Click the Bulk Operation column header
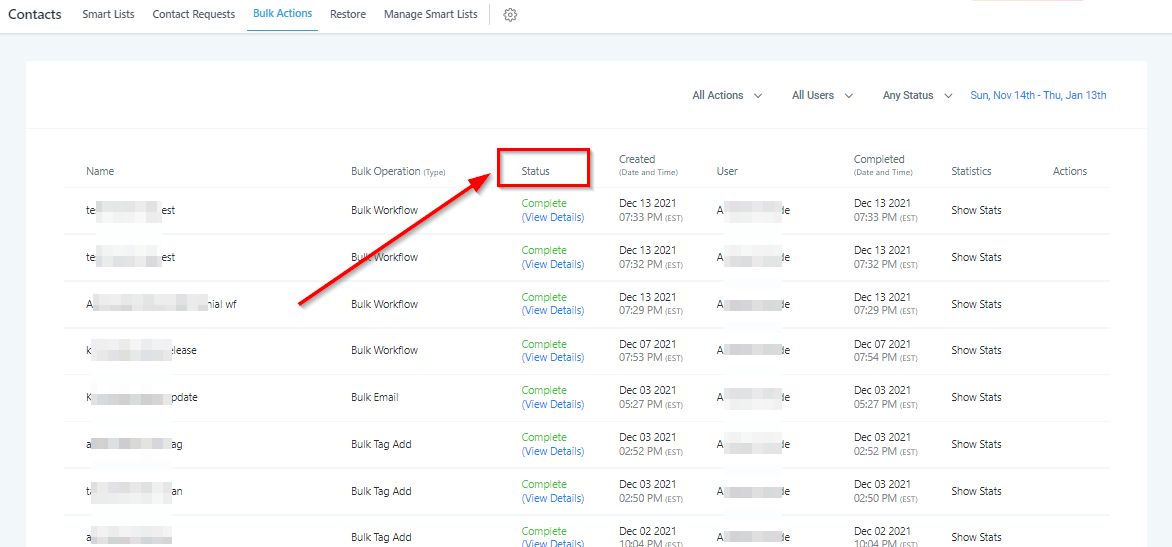1172x547 pixels. click(x=385, y=172)
